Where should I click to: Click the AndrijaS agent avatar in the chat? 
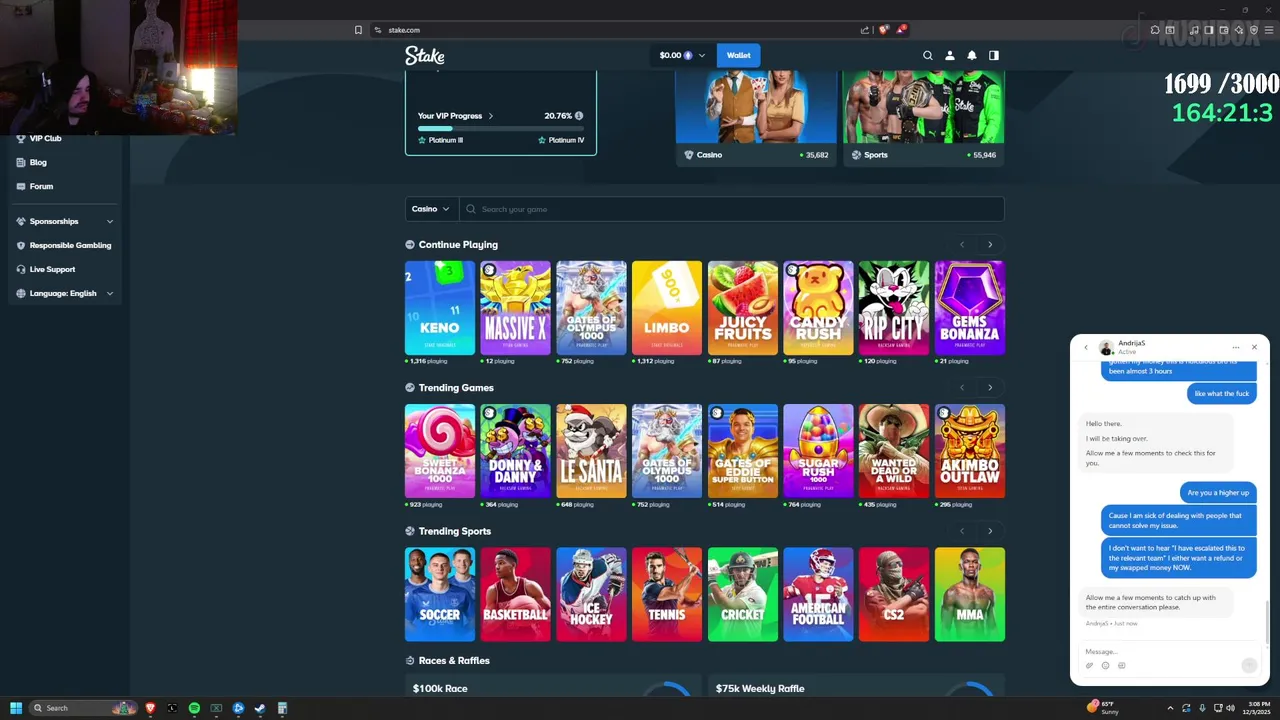[x=1106, y=347]
